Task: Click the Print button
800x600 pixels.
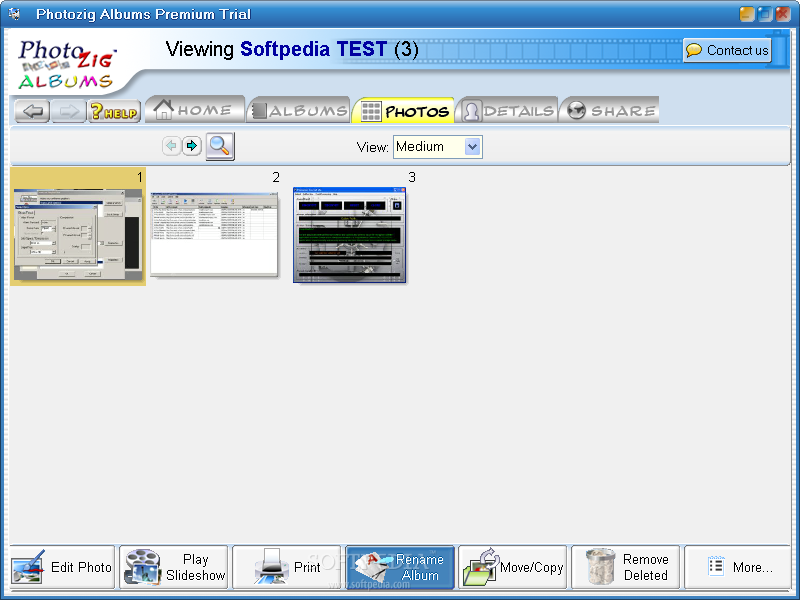Action: (x=286, y=567)
